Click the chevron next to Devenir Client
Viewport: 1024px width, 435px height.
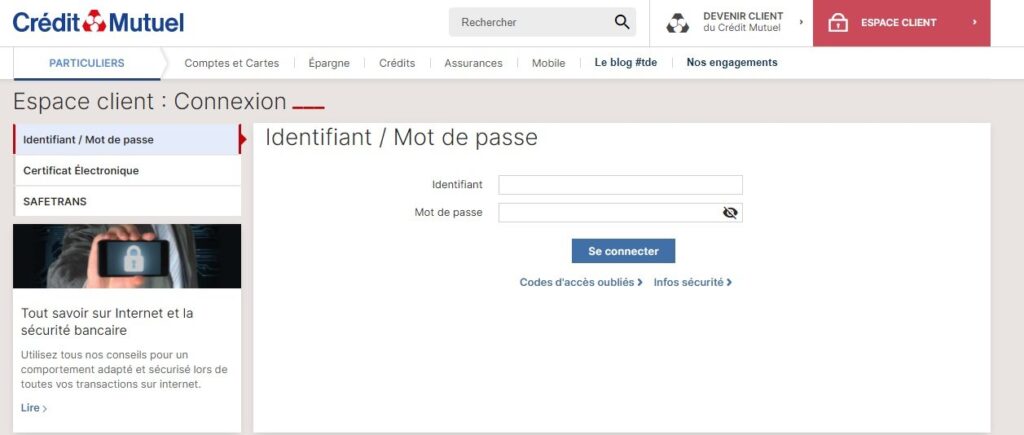801,22
